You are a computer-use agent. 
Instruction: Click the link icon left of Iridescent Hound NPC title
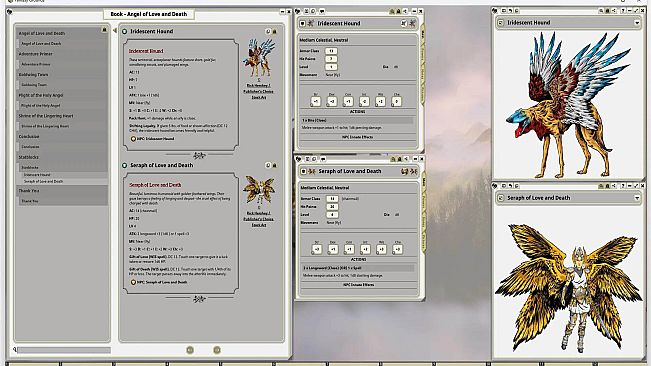pos(303,24)
